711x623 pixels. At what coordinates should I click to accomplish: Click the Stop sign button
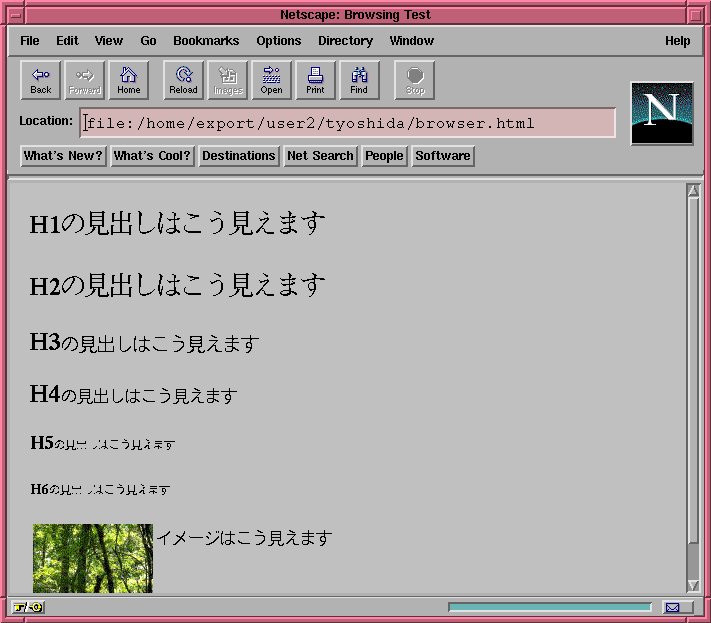[414, 80]
